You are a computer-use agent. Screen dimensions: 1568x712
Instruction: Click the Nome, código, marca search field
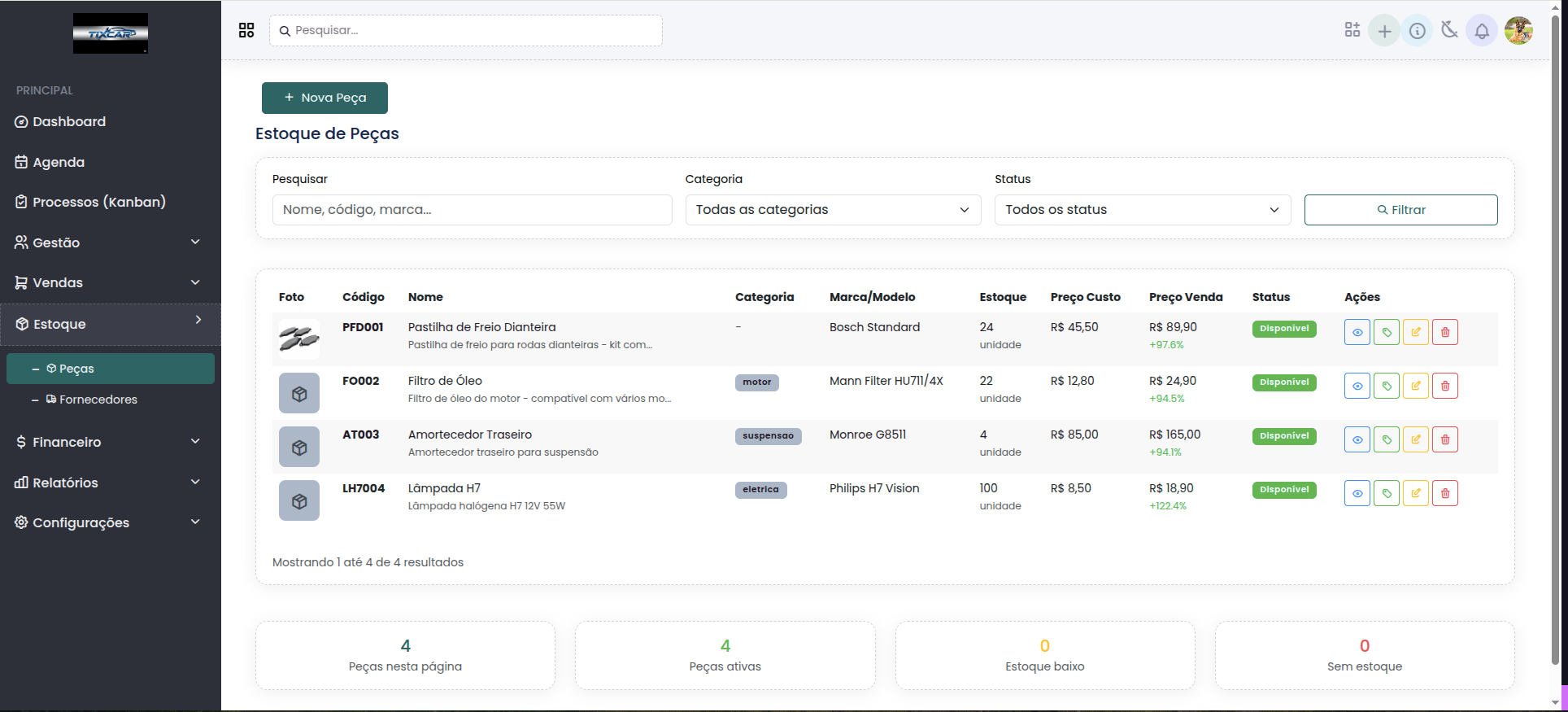tap(472, 210)
